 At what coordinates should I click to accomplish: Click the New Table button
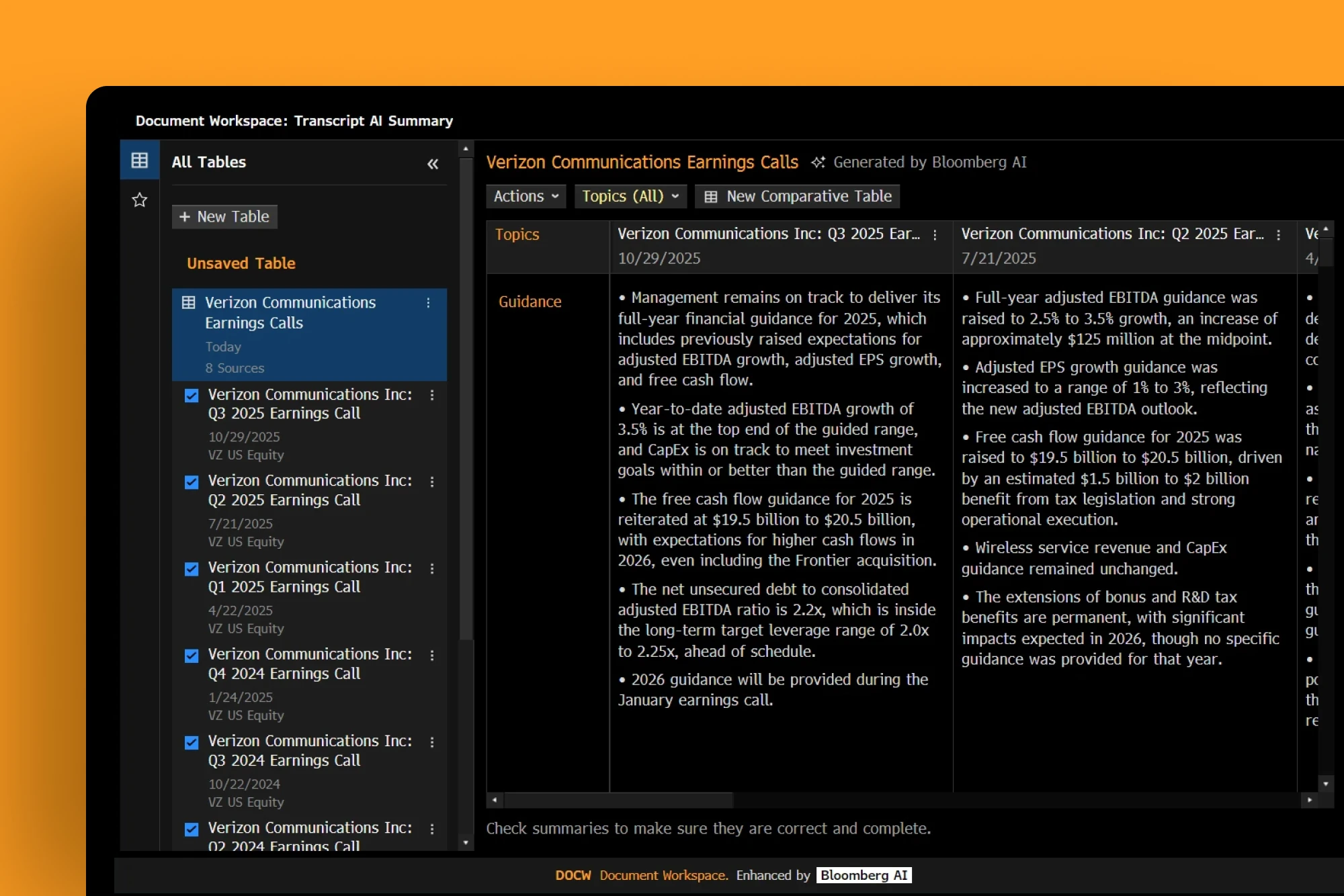coord(224,217)
